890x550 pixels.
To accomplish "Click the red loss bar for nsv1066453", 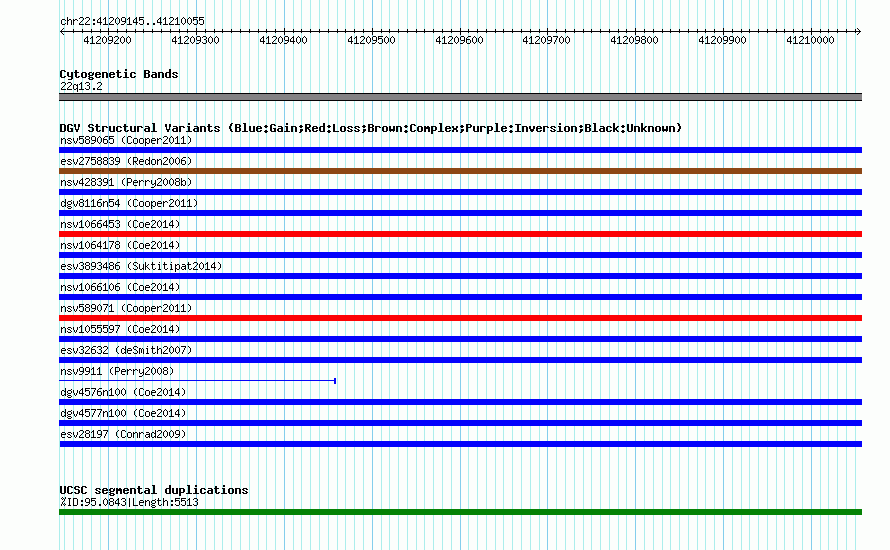I will tap(460, 234).
